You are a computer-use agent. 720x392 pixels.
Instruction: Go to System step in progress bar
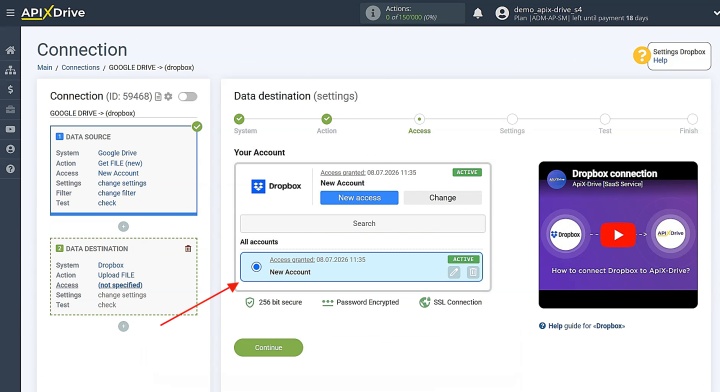239,119
